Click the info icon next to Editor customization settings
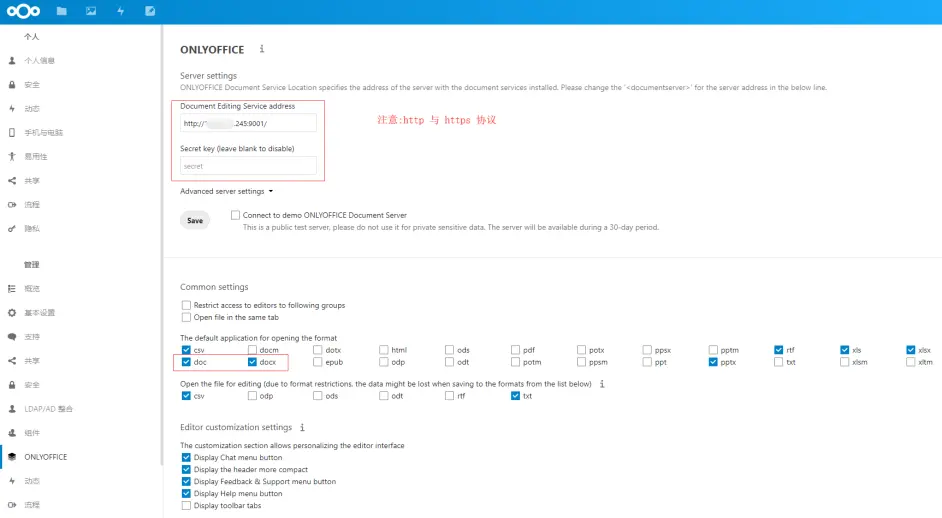 (x=302, y=427)
